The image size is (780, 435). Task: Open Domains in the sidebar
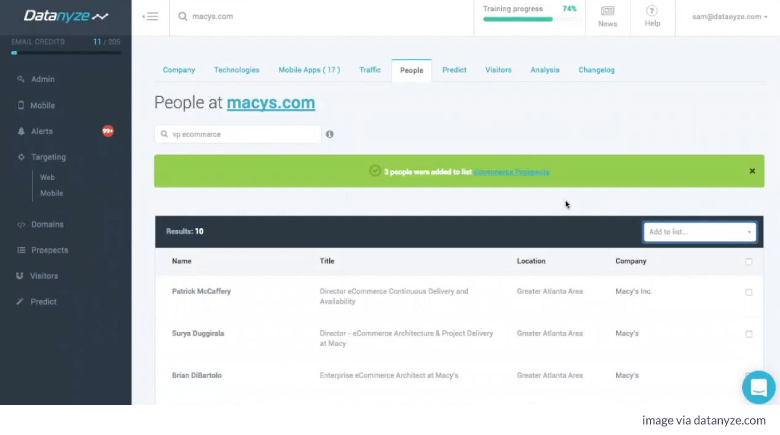coord(47,224)
